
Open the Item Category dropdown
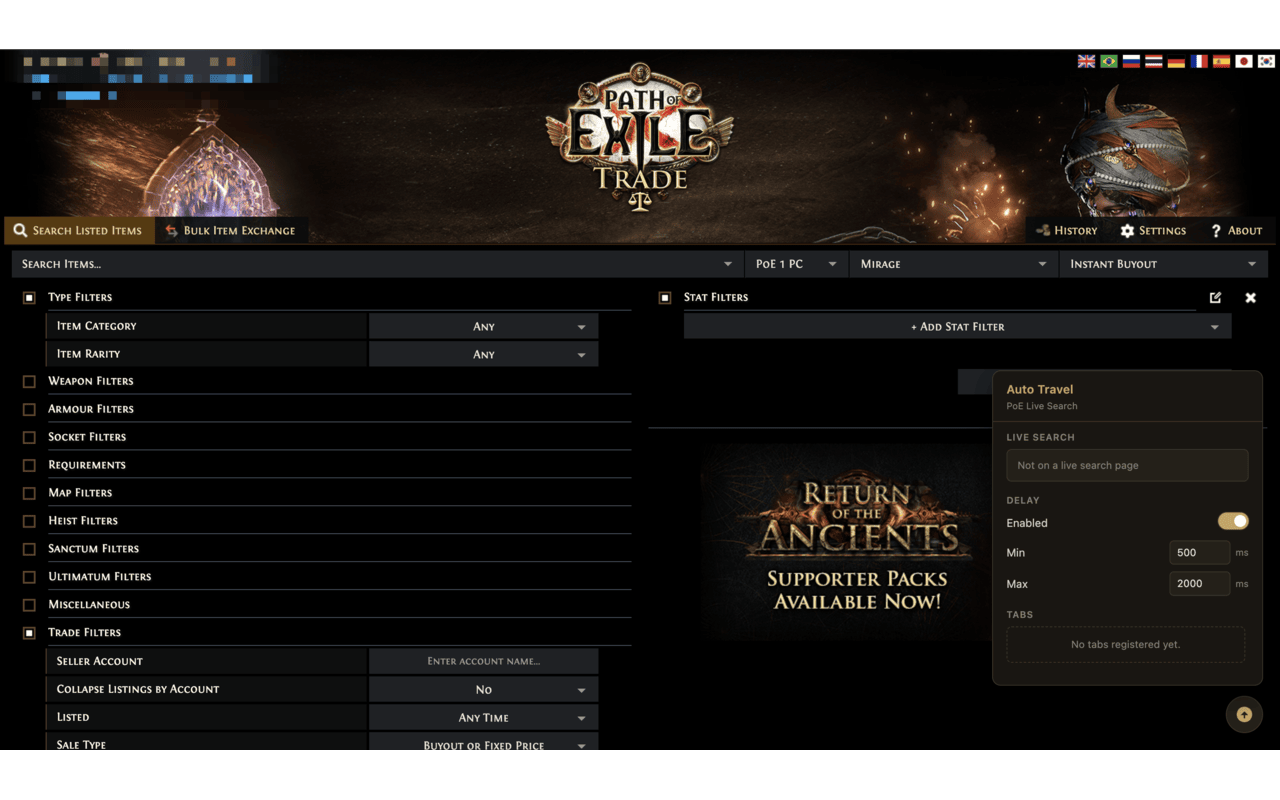point(483,326)
